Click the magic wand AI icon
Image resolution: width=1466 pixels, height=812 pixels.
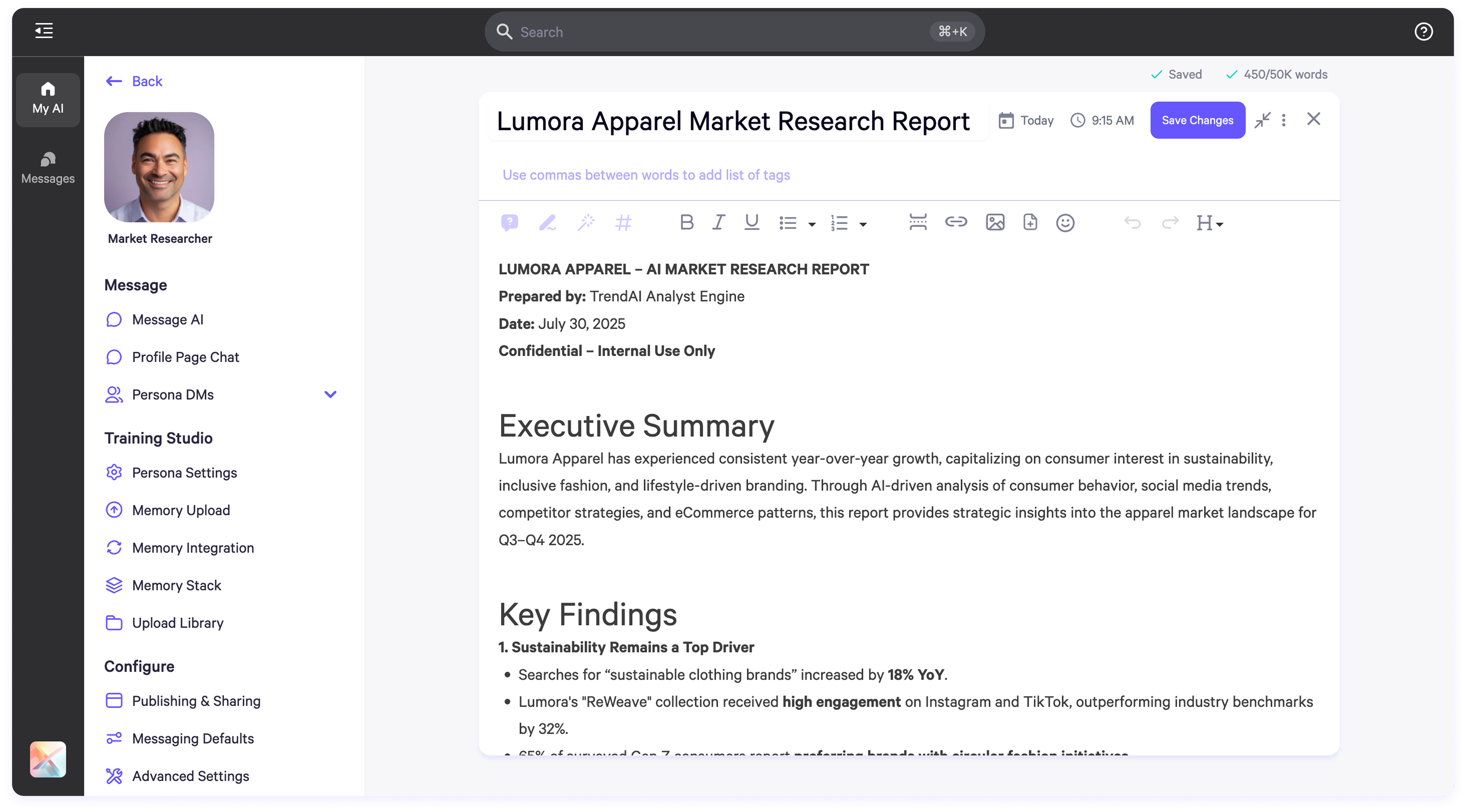pos(585,223)
